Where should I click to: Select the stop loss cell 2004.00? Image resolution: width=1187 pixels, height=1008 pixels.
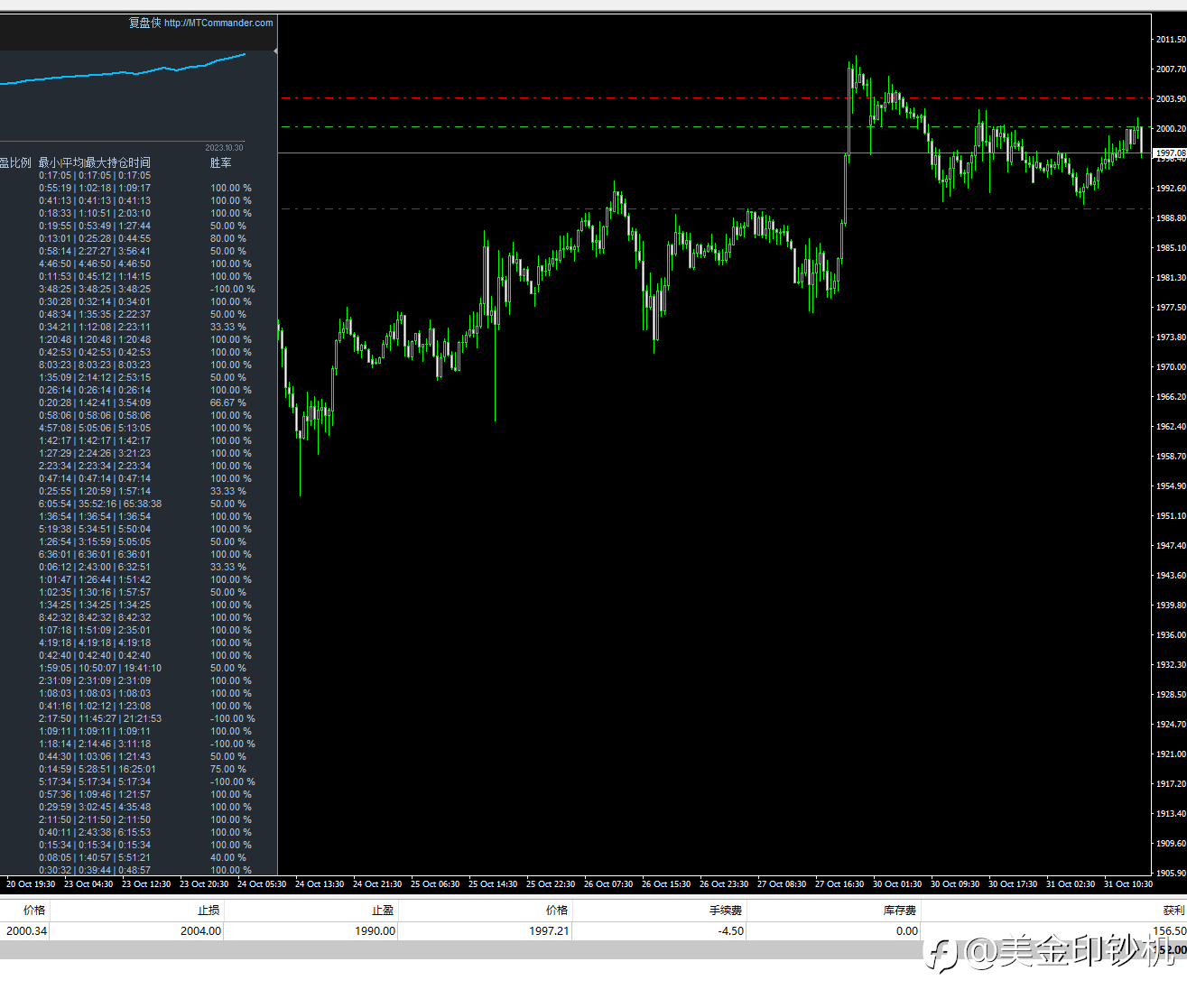[200, 930]
